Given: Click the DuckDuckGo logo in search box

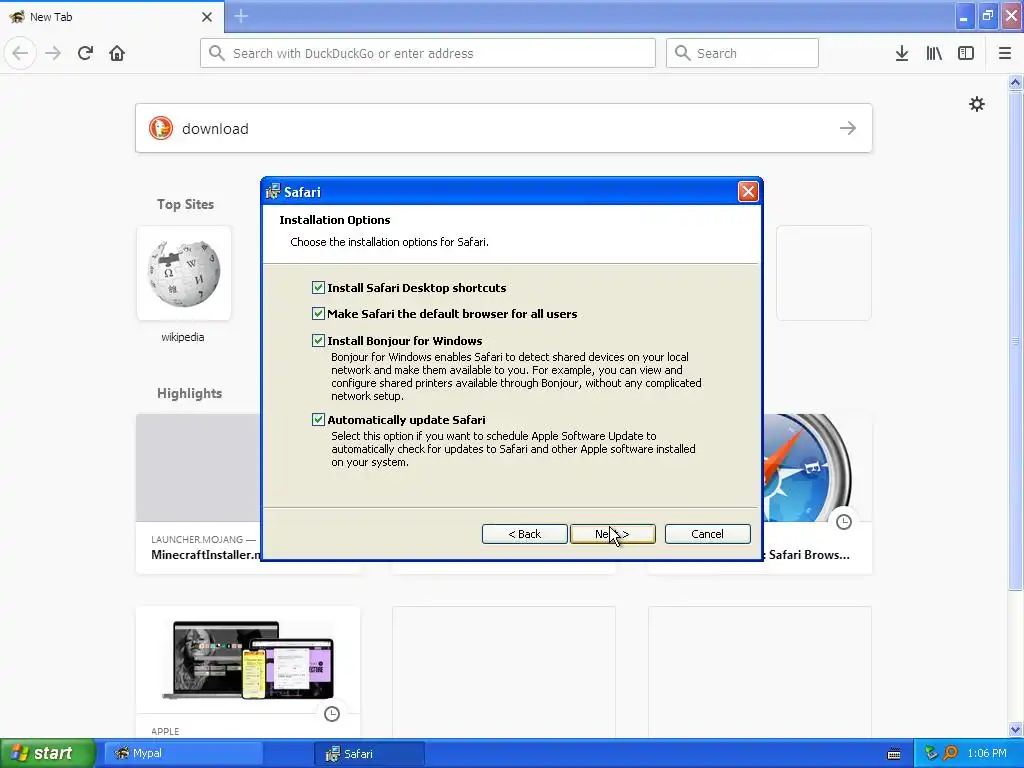Looking at the screenshot, I should pyautogui.click(x=161, y=128).
